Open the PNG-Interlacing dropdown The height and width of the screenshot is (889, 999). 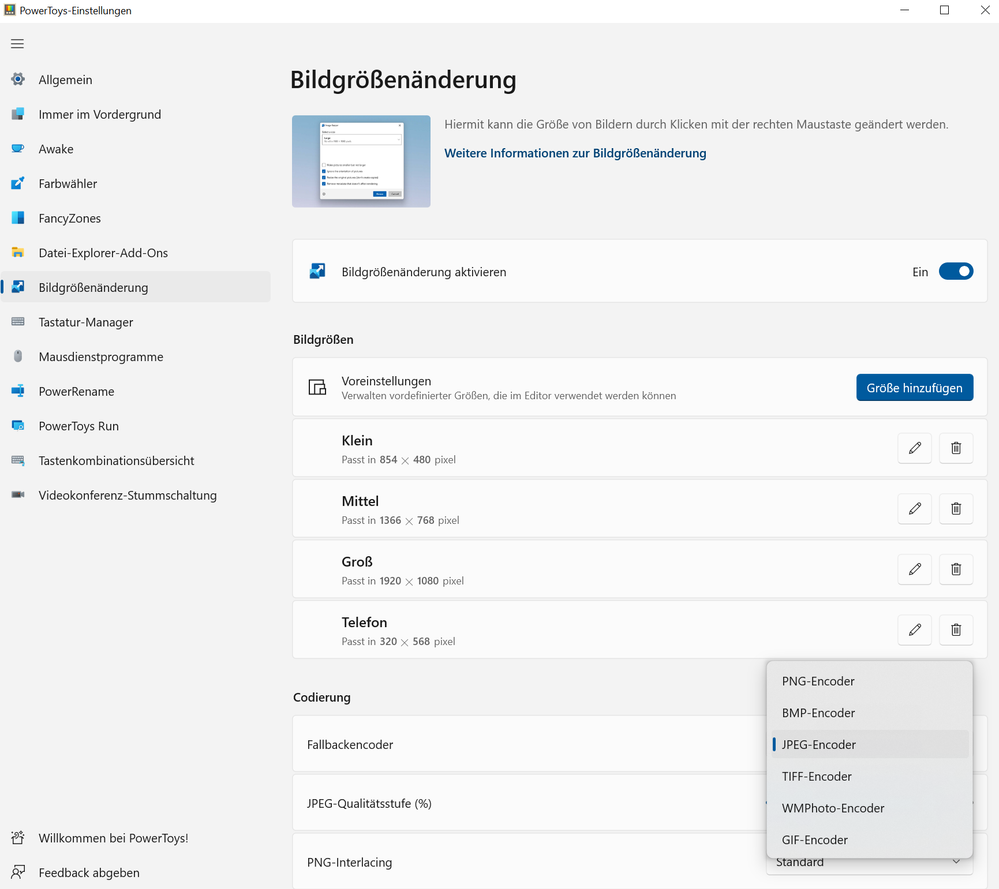coord(866,861)
